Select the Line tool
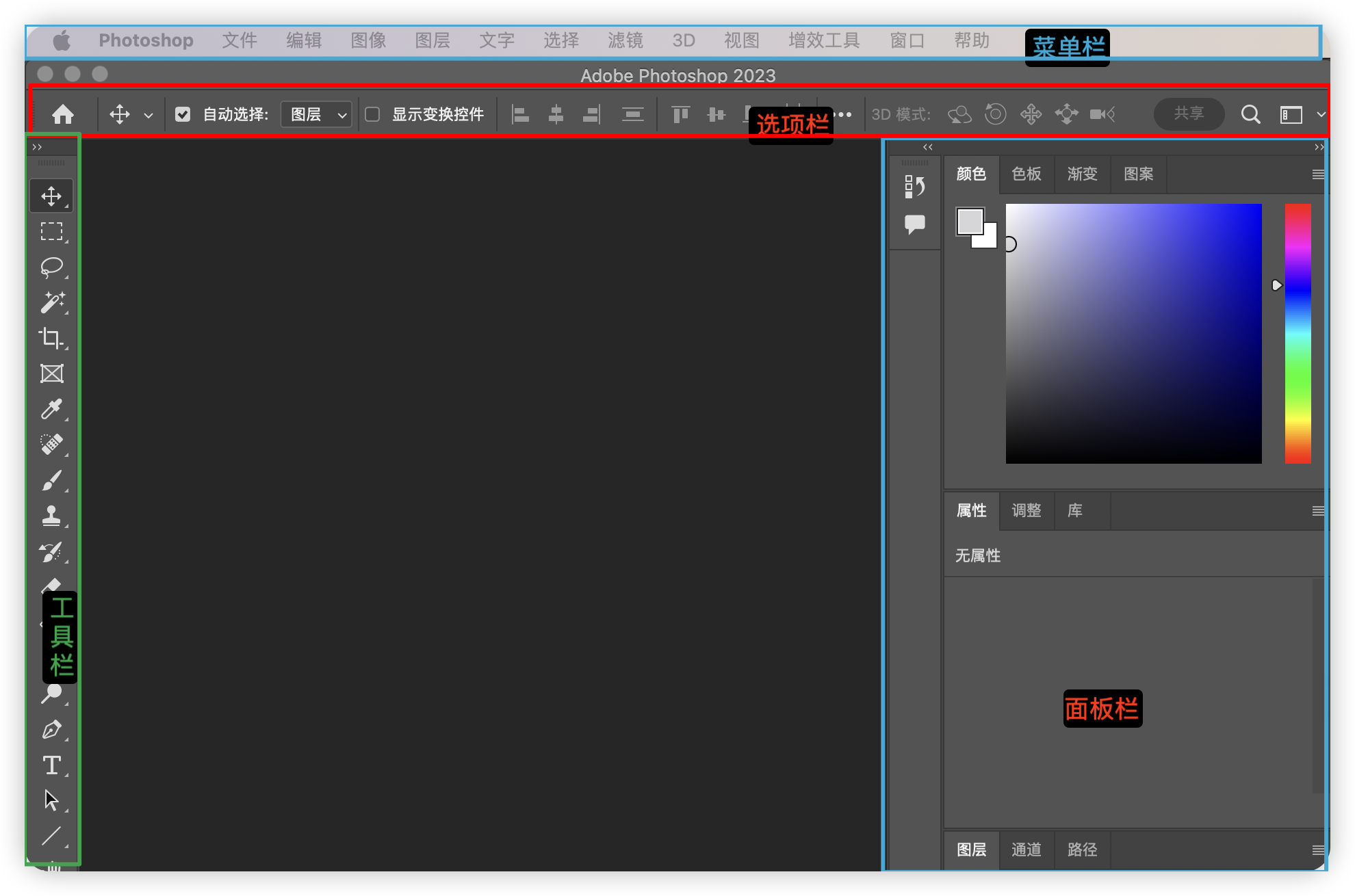The width and height of the screenshot is (1355, 896). [x=51, y=836]
